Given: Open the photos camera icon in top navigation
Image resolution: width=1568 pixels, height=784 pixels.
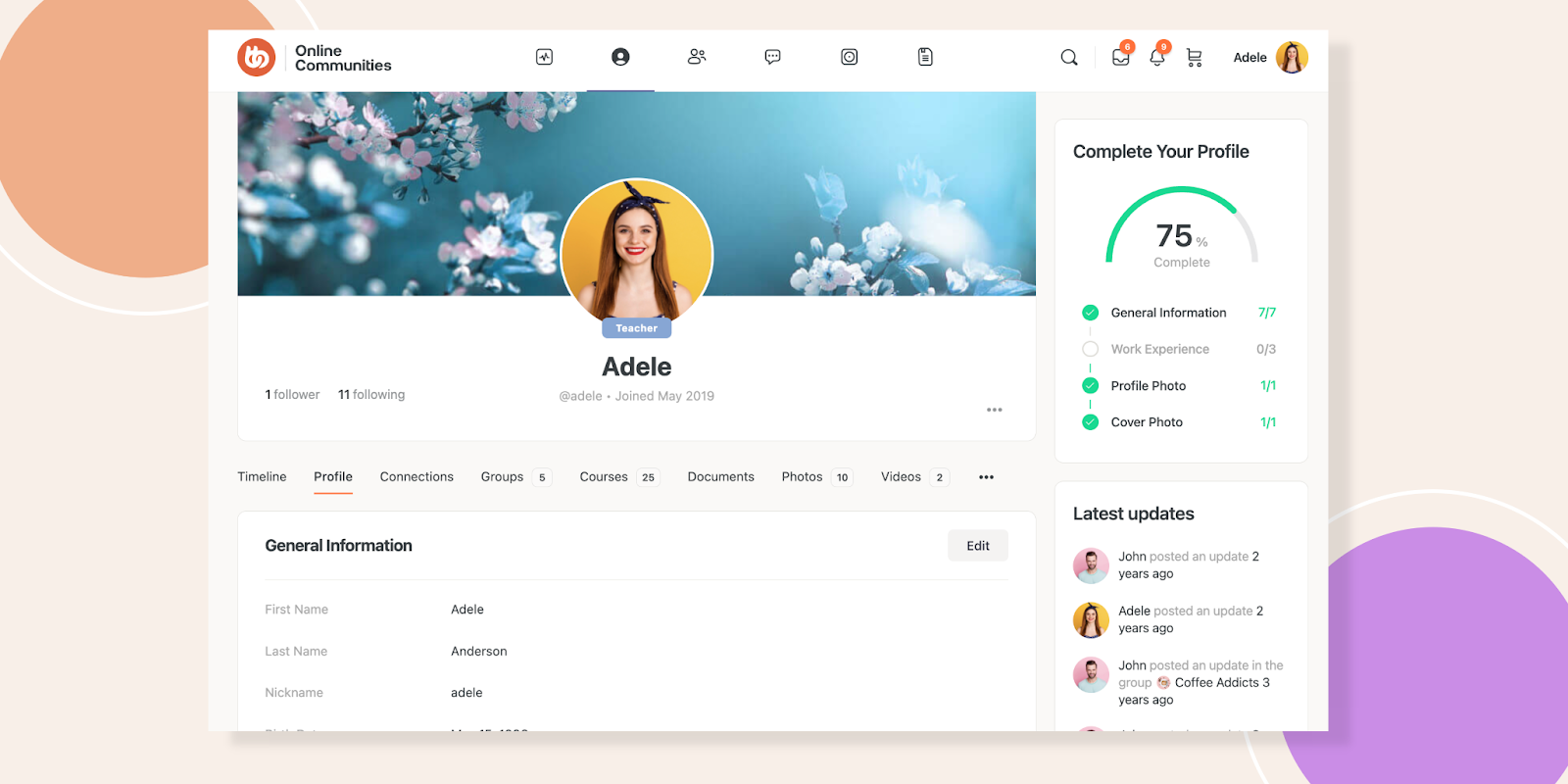Looking at the screenshot, I should (850, 57).
